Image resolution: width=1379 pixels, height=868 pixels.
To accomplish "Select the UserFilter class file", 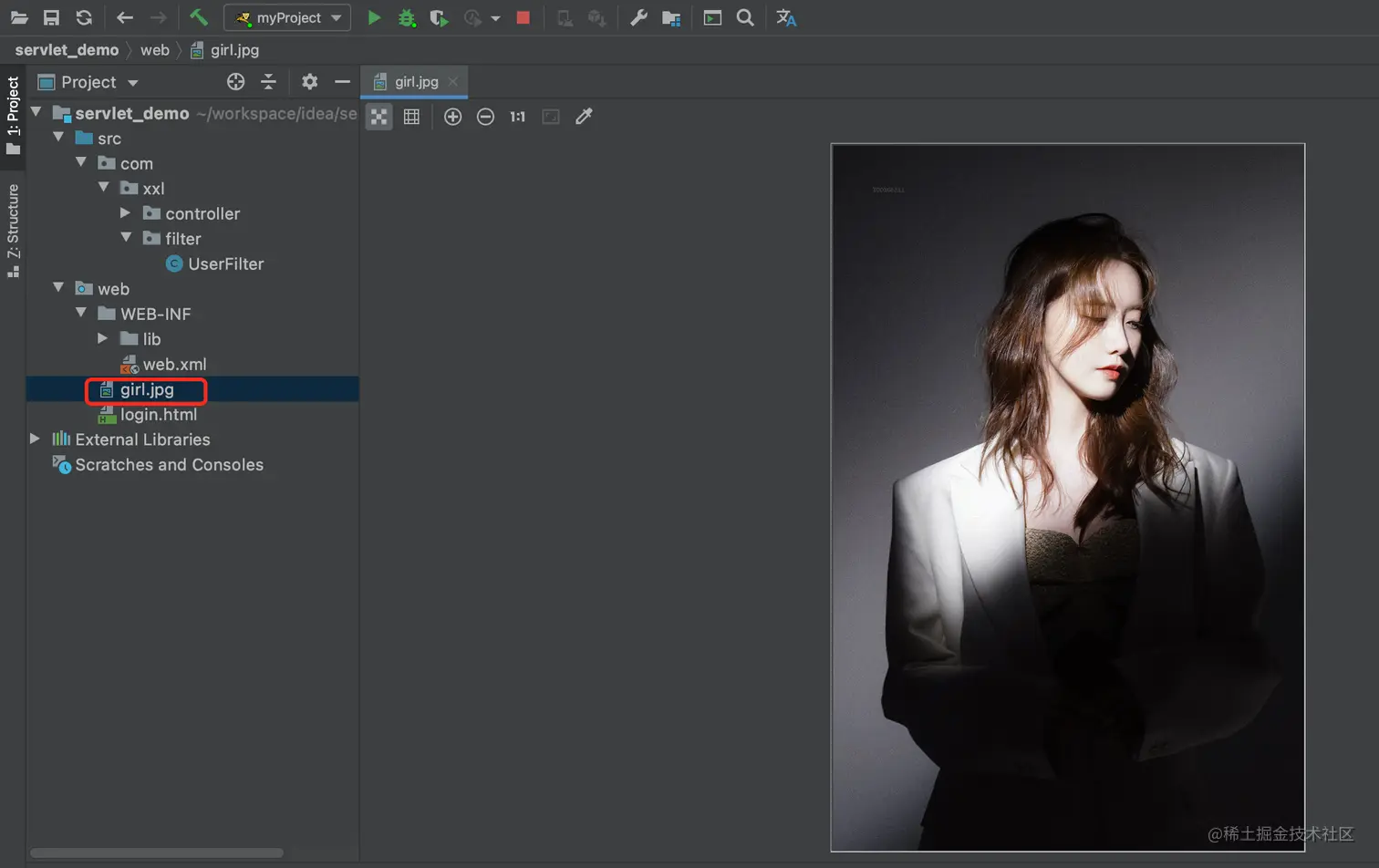I will click(225, 263).
